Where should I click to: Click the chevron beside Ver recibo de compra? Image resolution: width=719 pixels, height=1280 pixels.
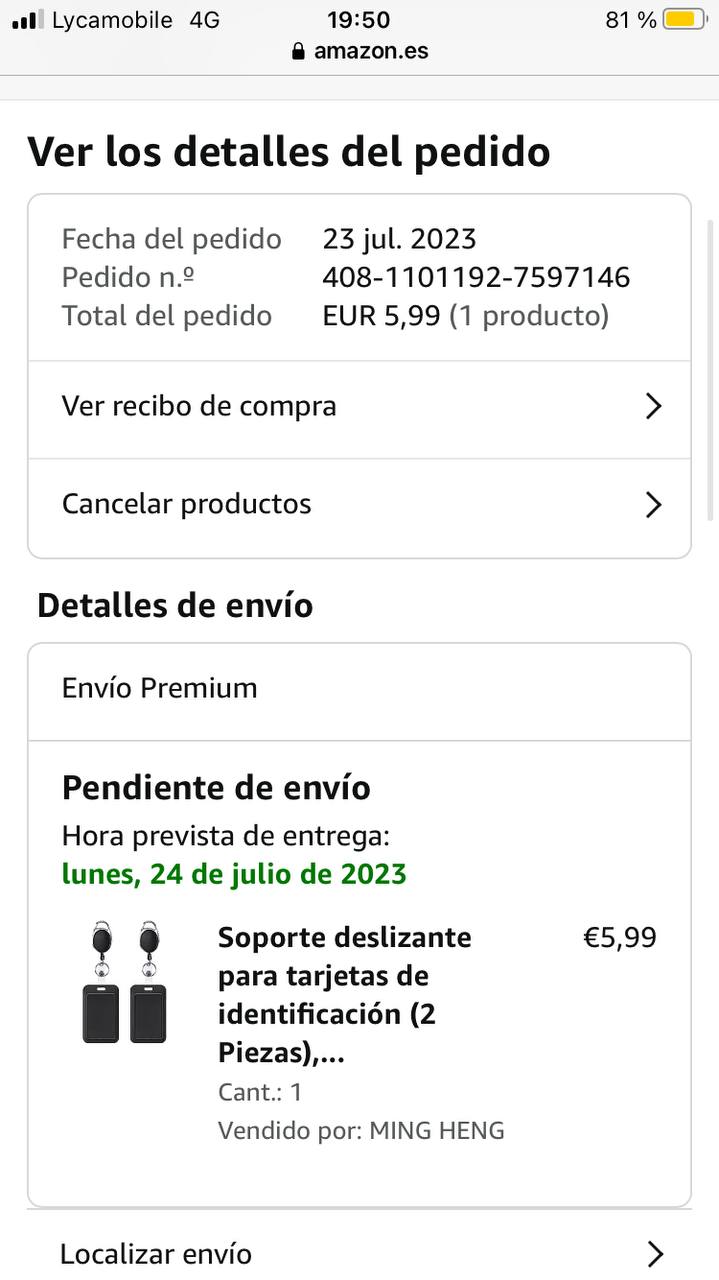(x=653, y=406)
